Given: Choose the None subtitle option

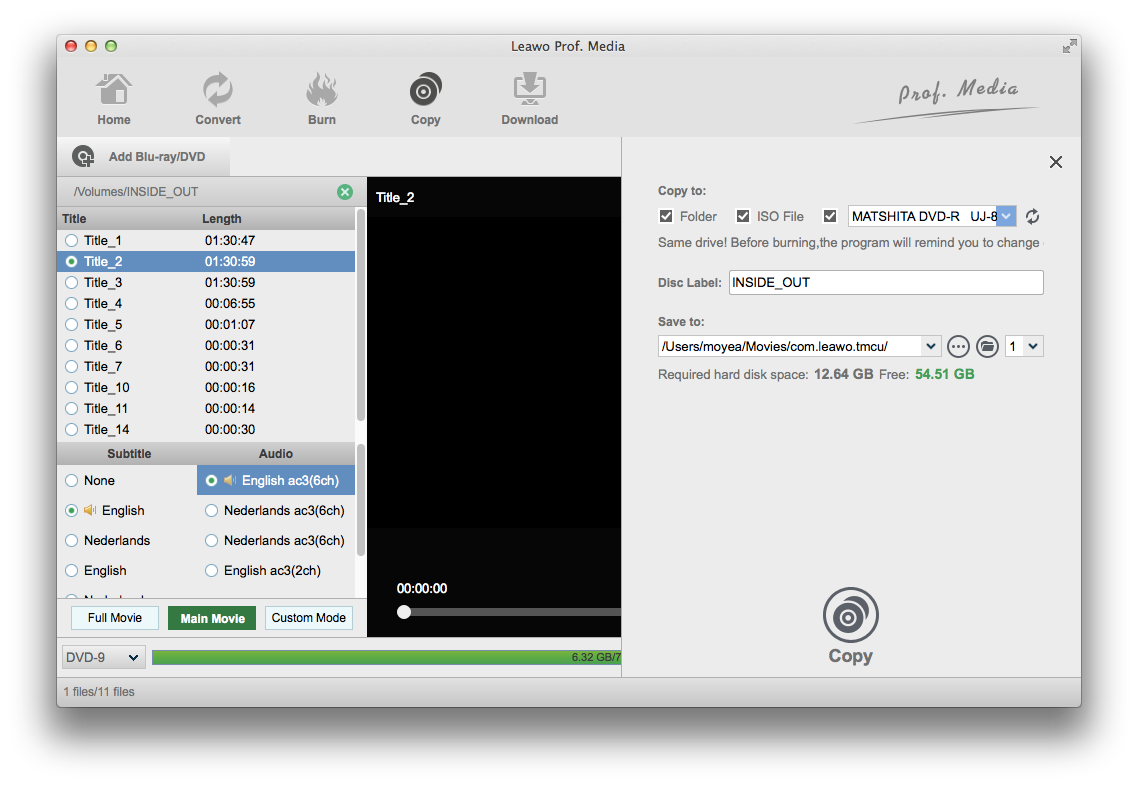Looking at the screenshot, I should coord(71,480).
